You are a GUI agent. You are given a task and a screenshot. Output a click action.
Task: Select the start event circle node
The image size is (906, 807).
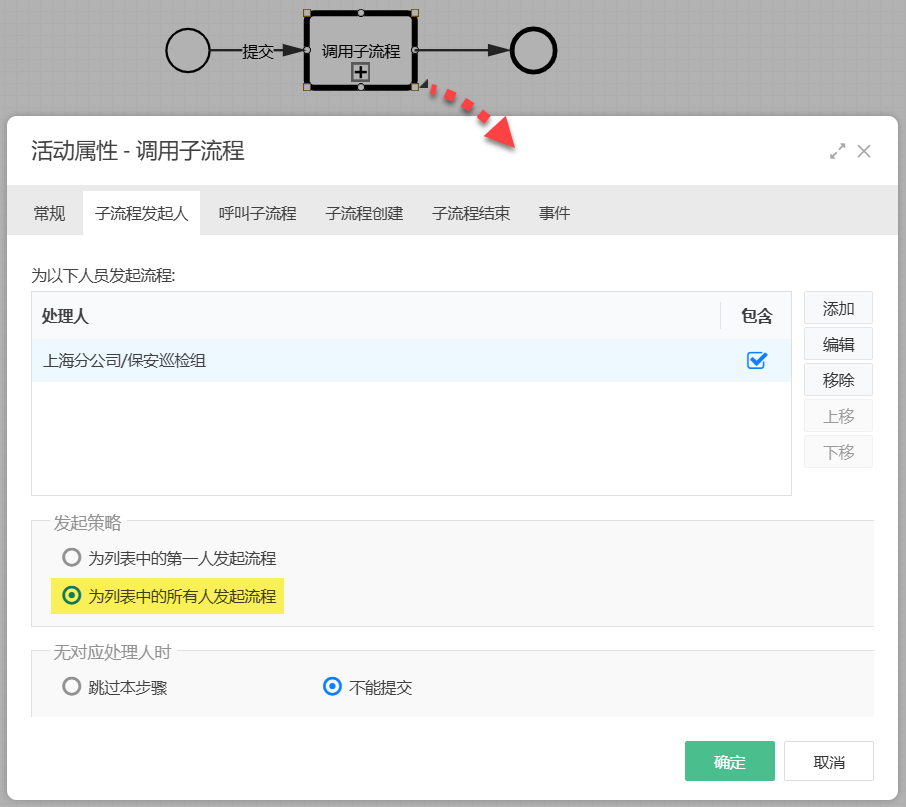188,50
